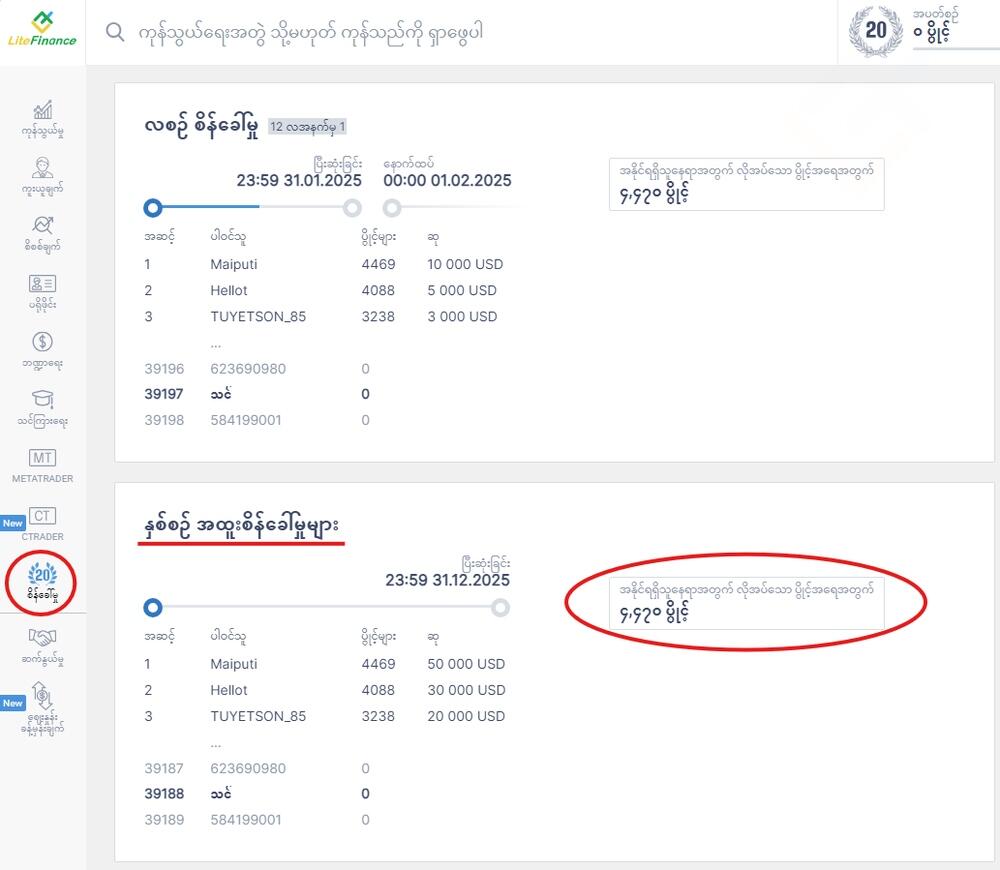Select the monthly challenge start timeline marker
Screen dimensions: 1000x870
[152, 207]
